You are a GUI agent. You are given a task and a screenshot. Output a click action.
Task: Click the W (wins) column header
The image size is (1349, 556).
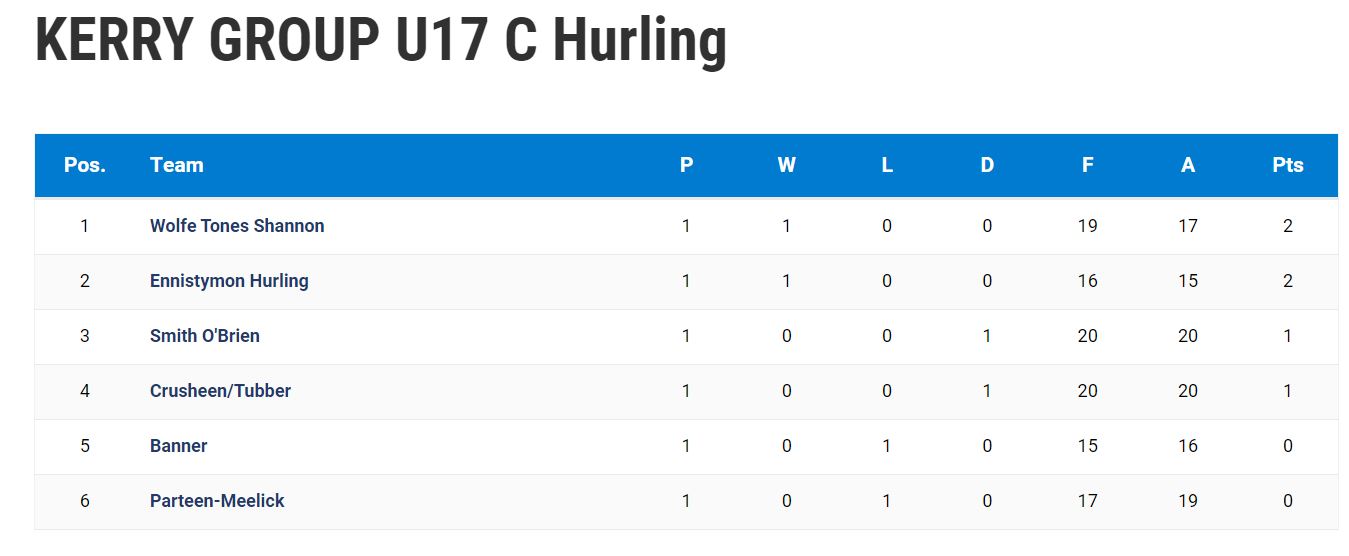[x=787, y=166]
